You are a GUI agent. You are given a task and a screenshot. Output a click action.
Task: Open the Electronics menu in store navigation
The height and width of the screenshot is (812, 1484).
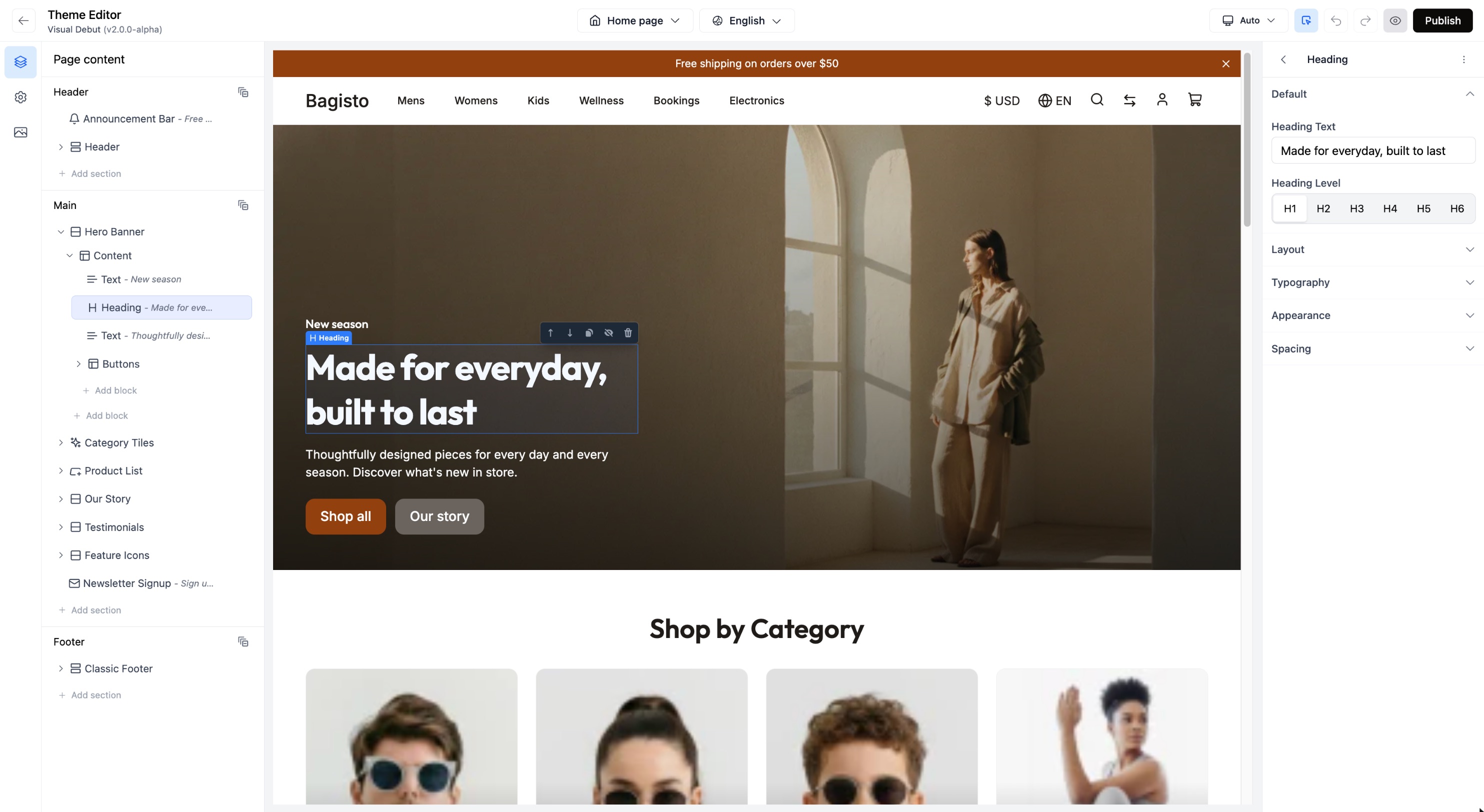(x=756, y=101)
